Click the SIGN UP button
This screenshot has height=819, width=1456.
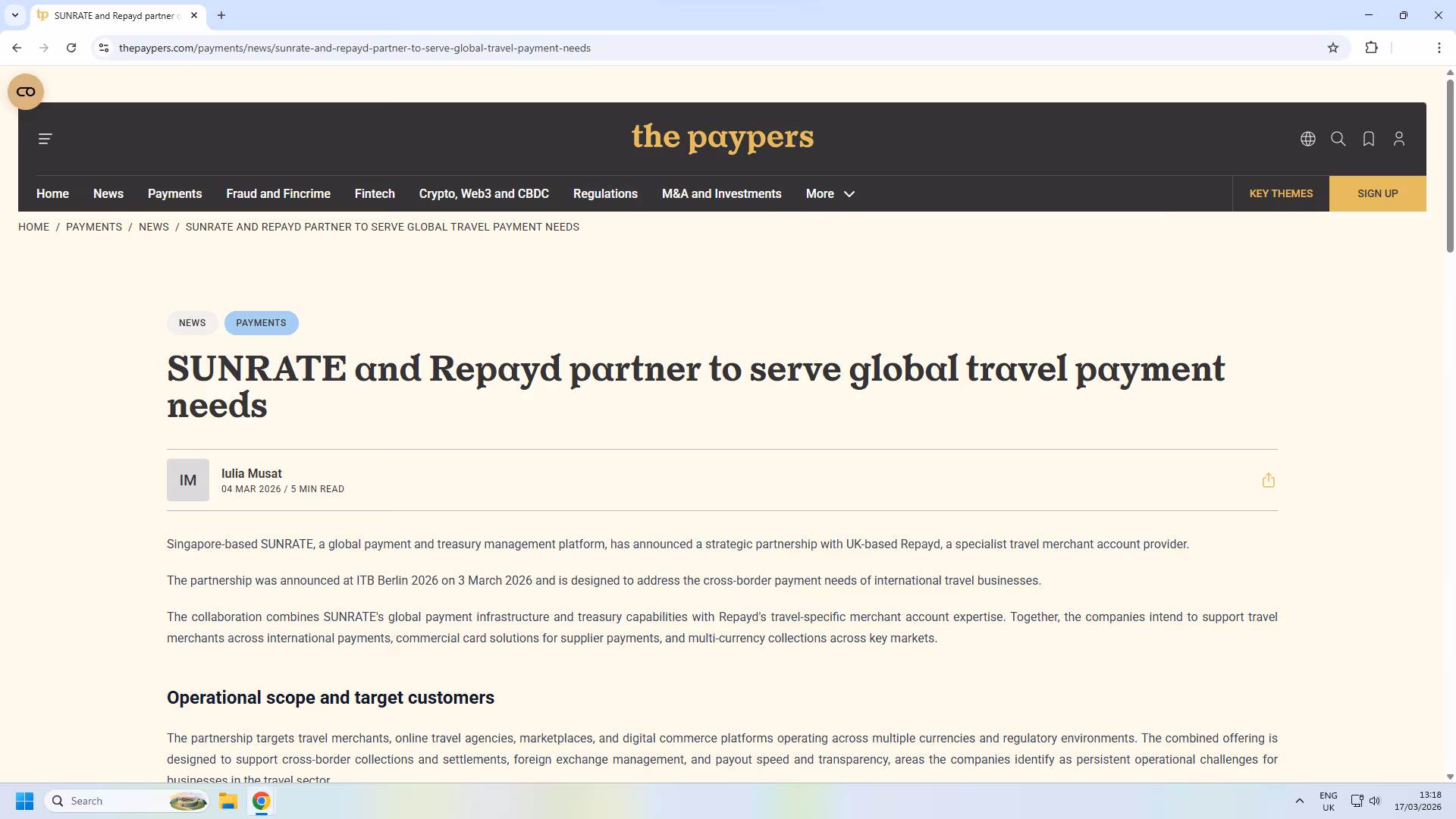click(1377, 193)
